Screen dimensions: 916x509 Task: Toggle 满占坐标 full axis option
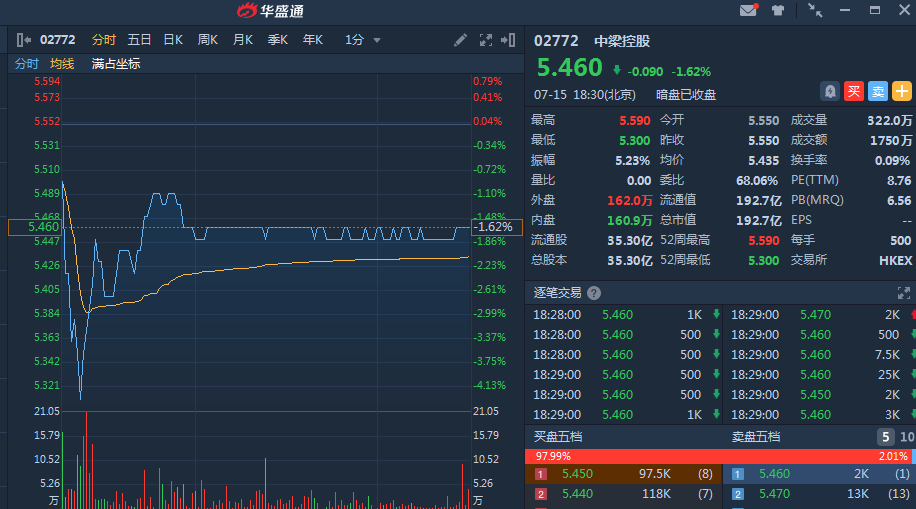116,64
